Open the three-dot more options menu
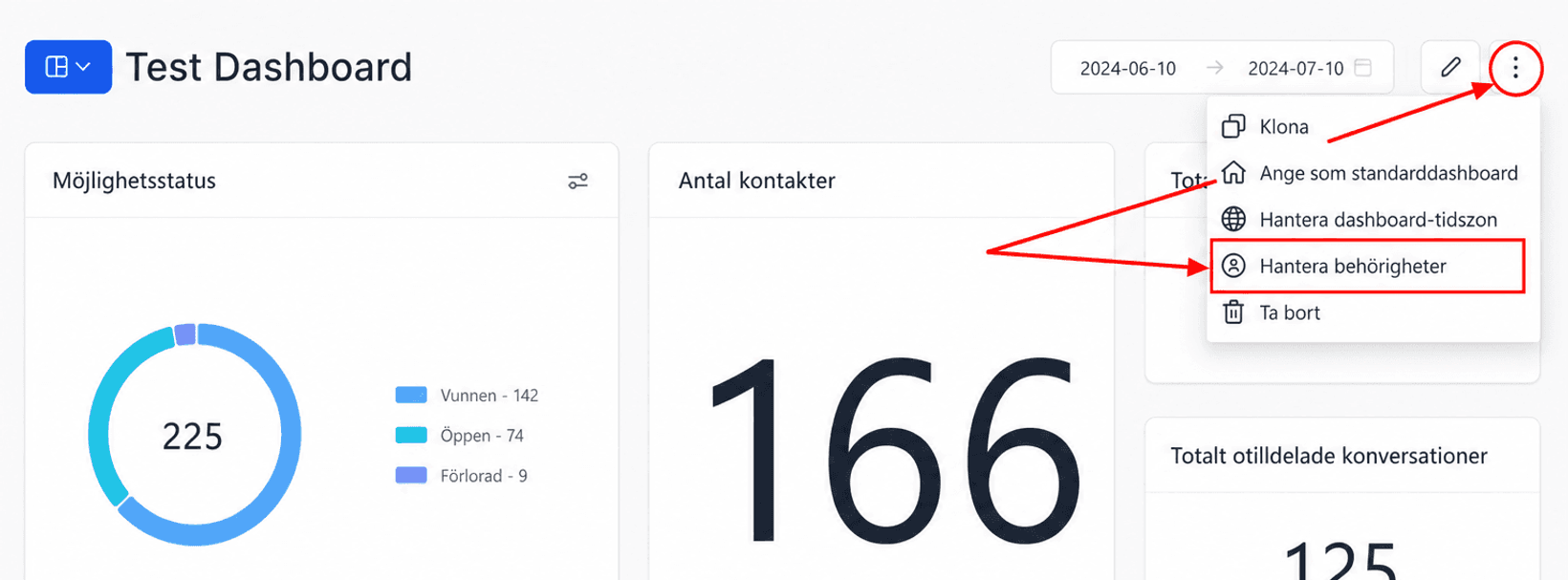Image resolution: width=1568 pixels, height=580 pixels. pos(1515,68)
